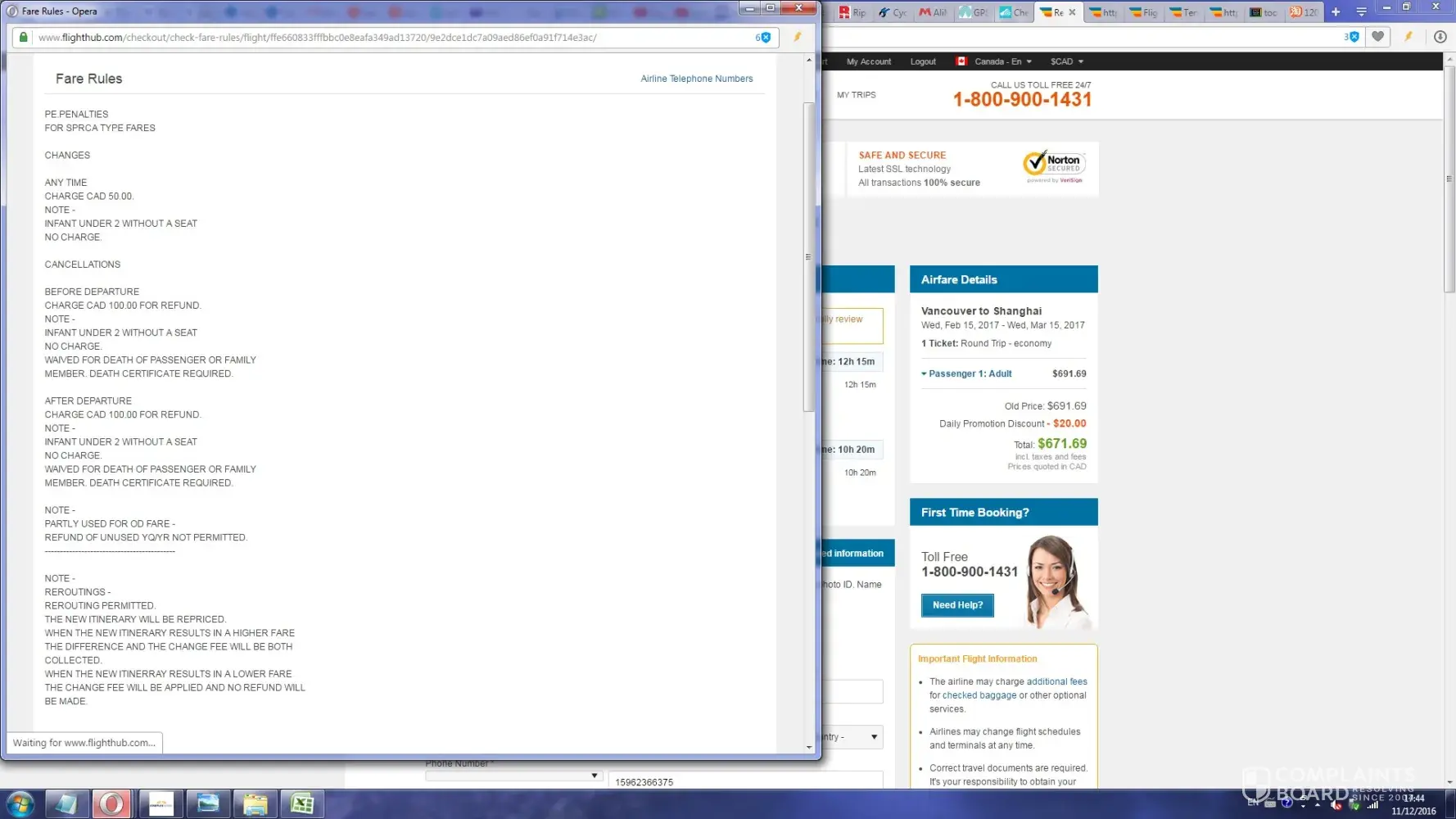Click the green padlock in Fare Rules address bar

[23, 38]
